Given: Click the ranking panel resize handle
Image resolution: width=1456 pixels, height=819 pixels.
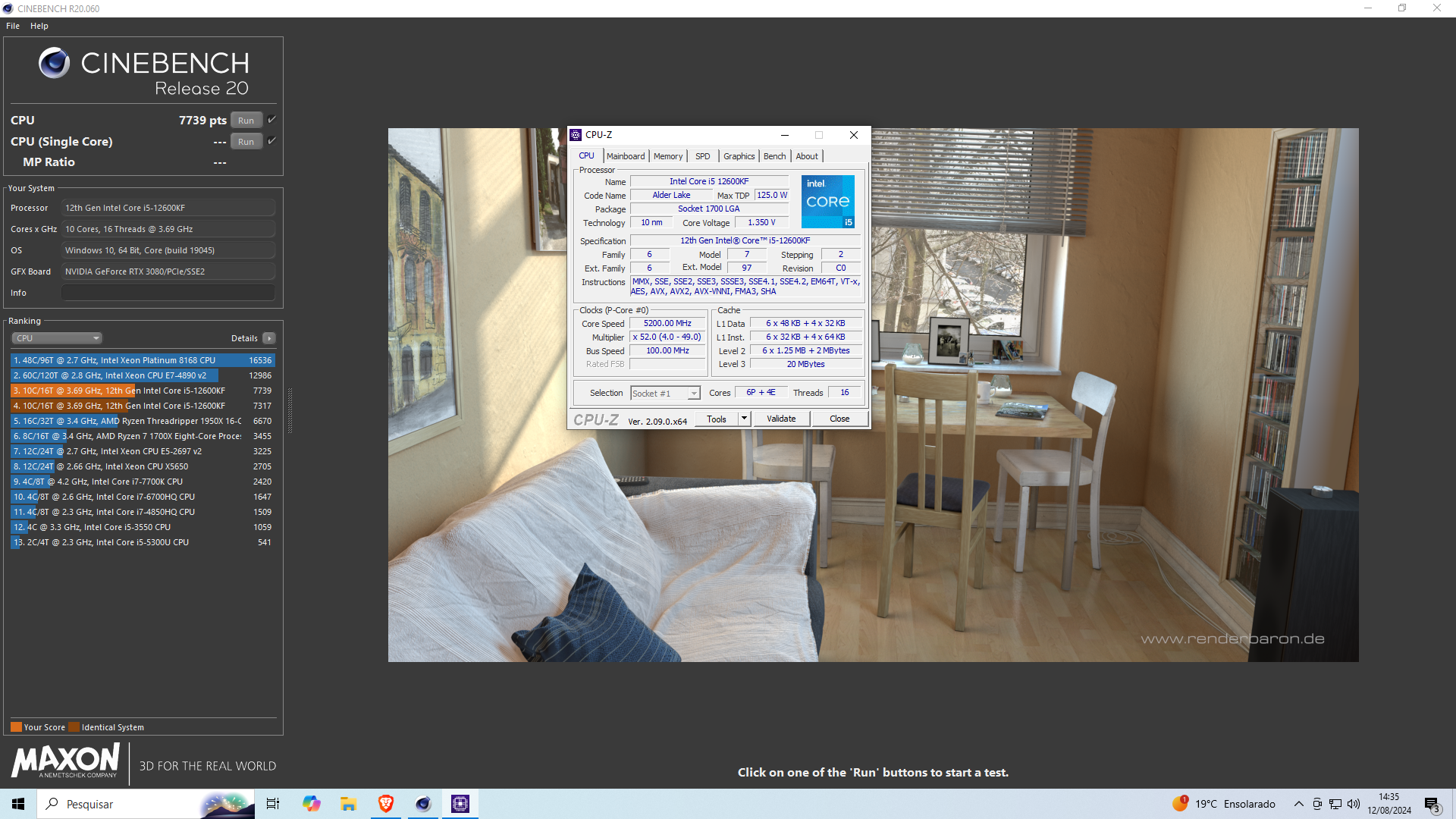Looking at the screenshot, I should pyautogui.click(x=290, y=409).
